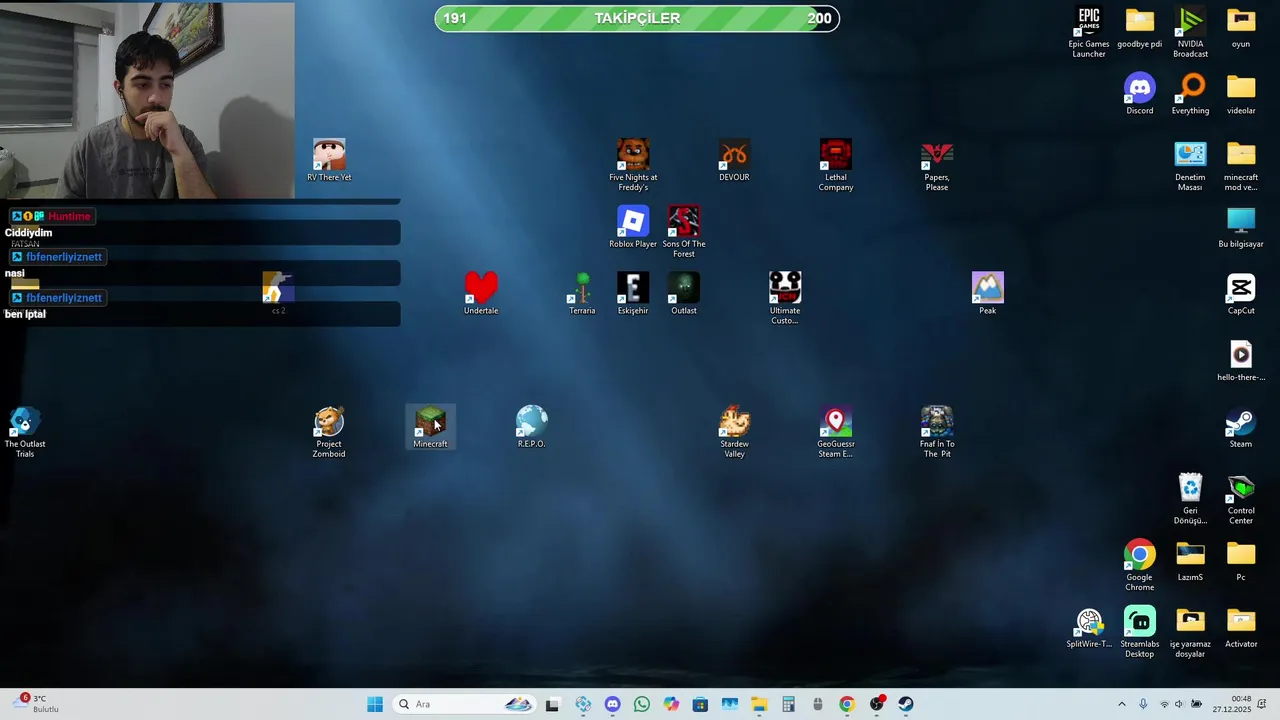Launch Terraria from desktop

coord(582,294)
